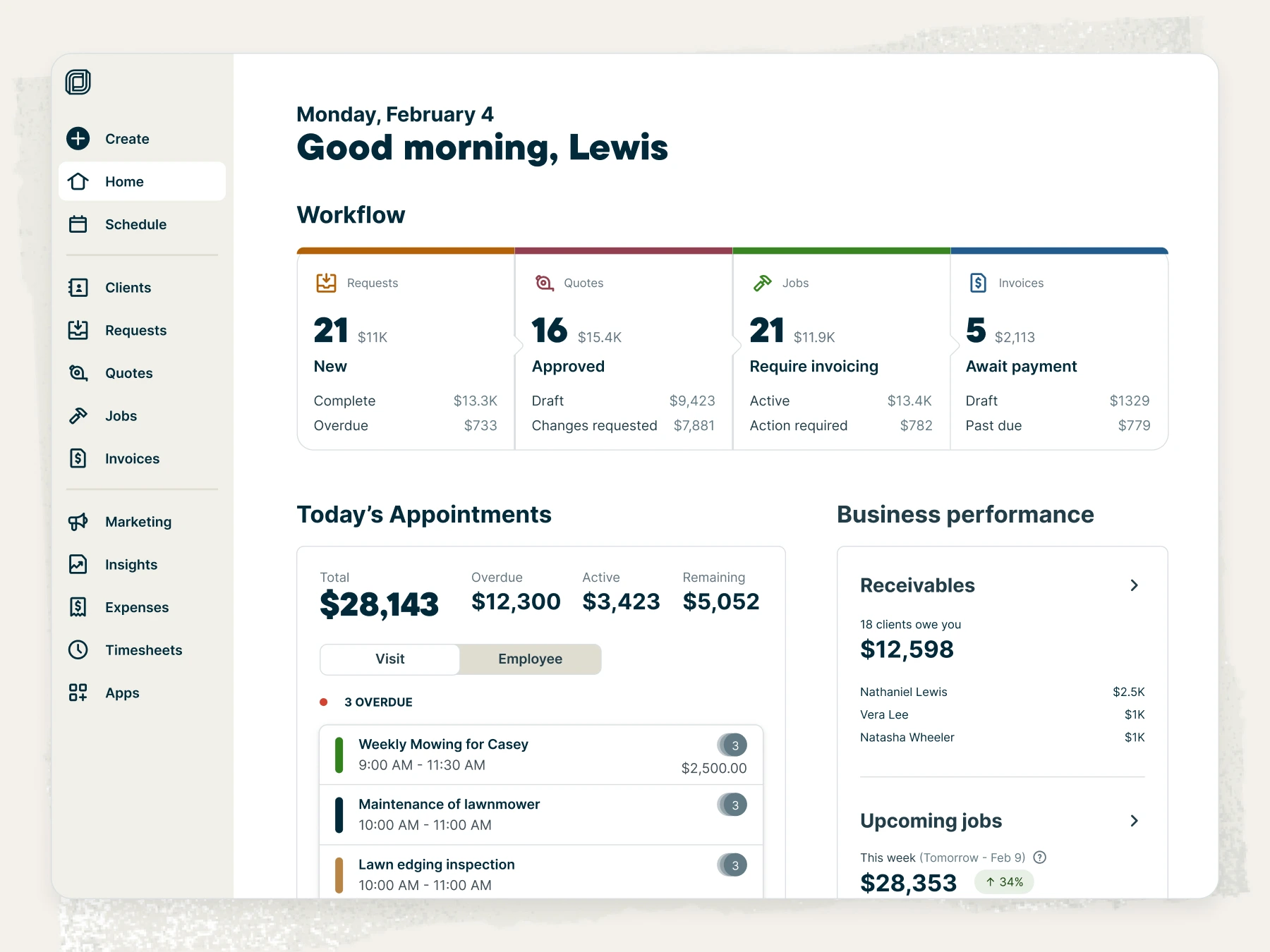Click the Timesheets clock icon
Viewport: 1270px width, 952px height.
tap(78, 649)
